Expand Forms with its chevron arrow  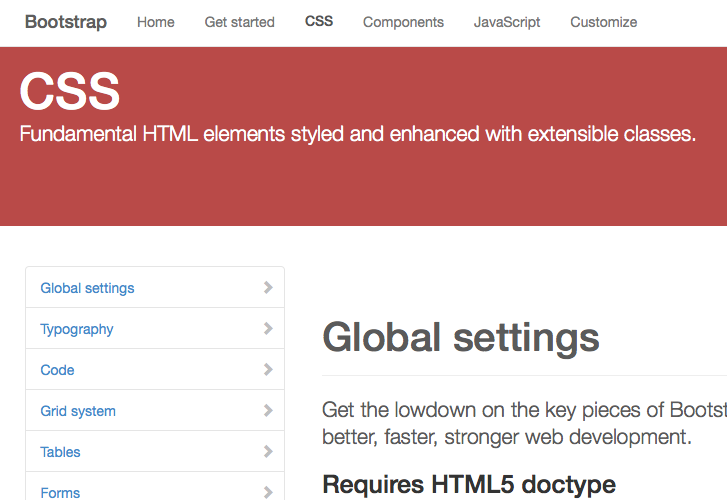[x=268, y=492]
